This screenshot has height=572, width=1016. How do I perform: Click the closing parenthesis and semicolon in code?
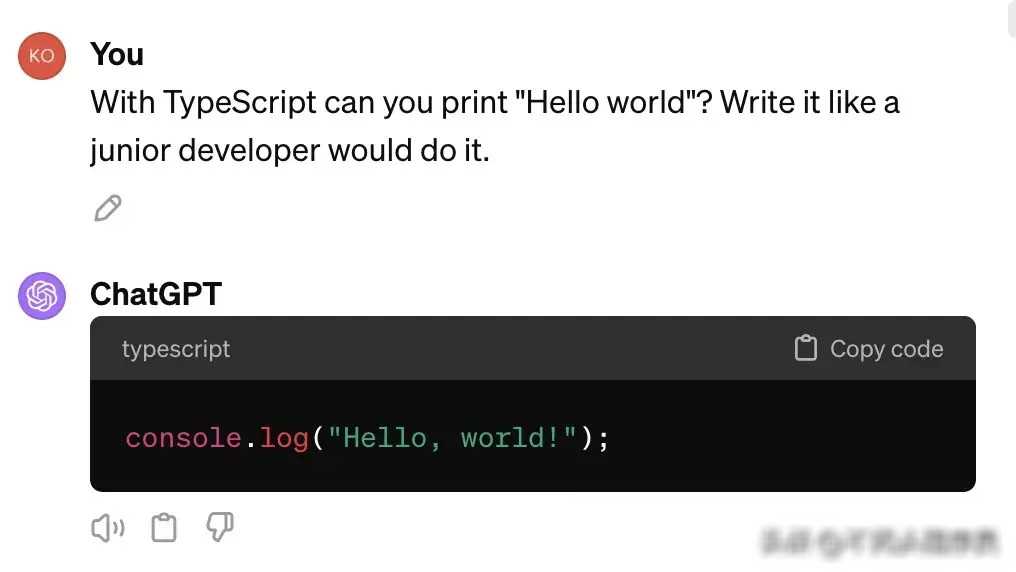595,439
